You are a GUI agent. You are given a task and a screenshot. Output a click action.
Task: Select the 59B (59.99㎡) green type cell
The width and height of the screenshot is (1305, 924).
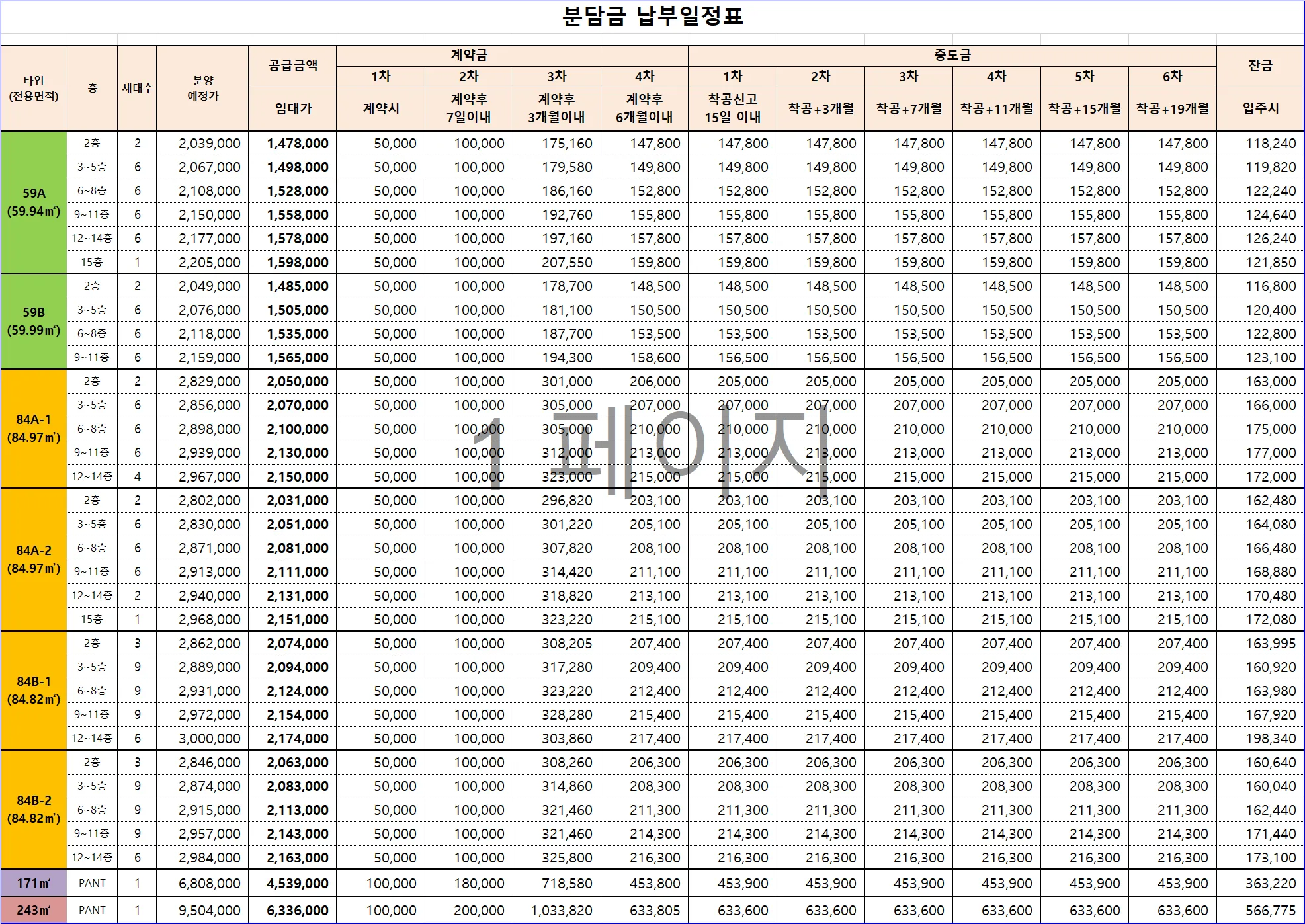coord(34,321)
